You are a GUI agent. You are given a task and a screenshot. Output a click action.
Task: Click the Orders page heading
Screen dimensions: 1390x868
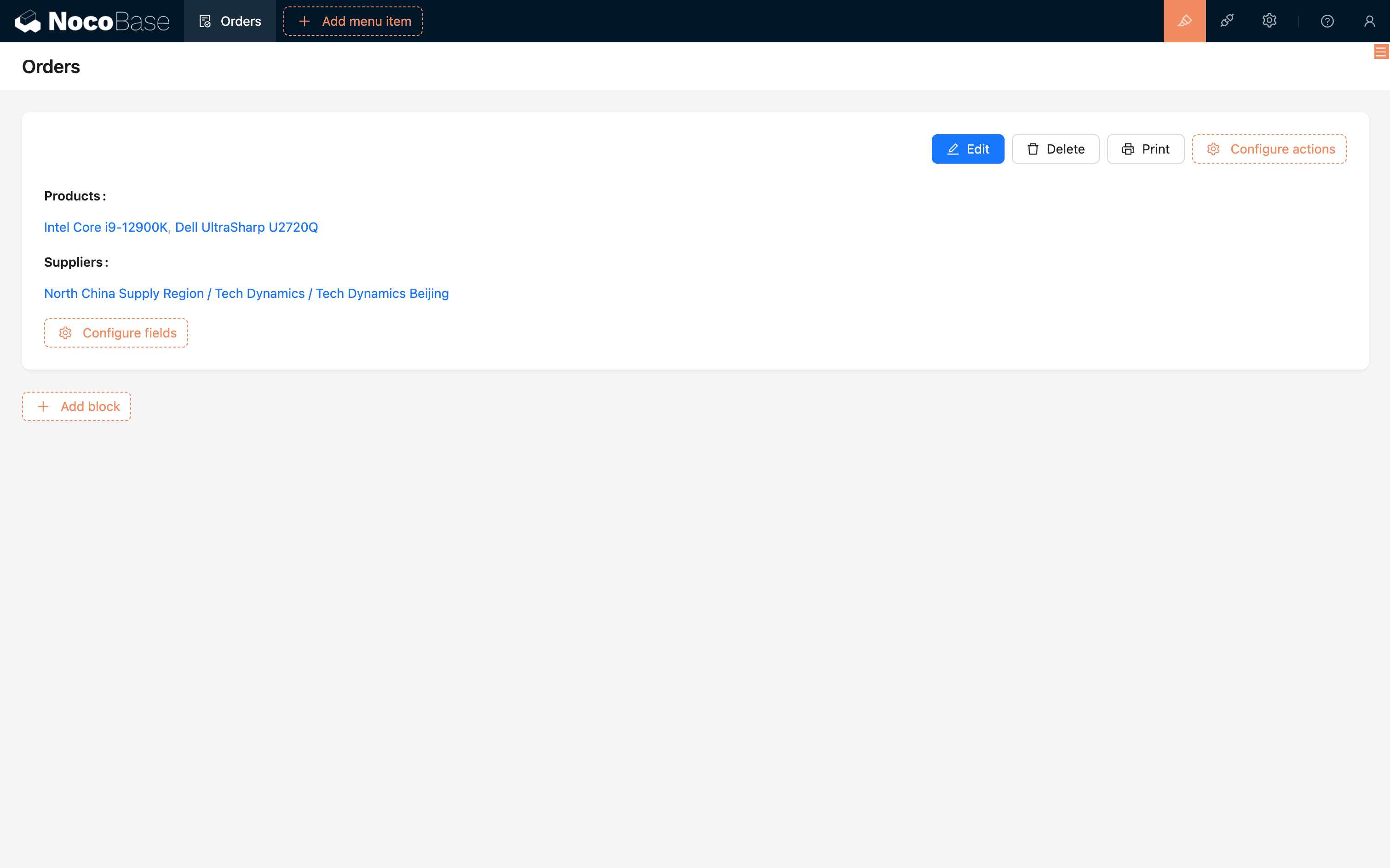(x=51, y=67)
